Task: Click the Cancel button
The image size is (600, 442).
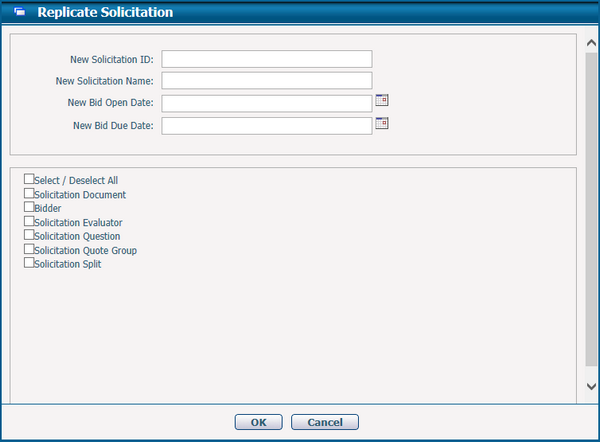Action: [325, 422]
